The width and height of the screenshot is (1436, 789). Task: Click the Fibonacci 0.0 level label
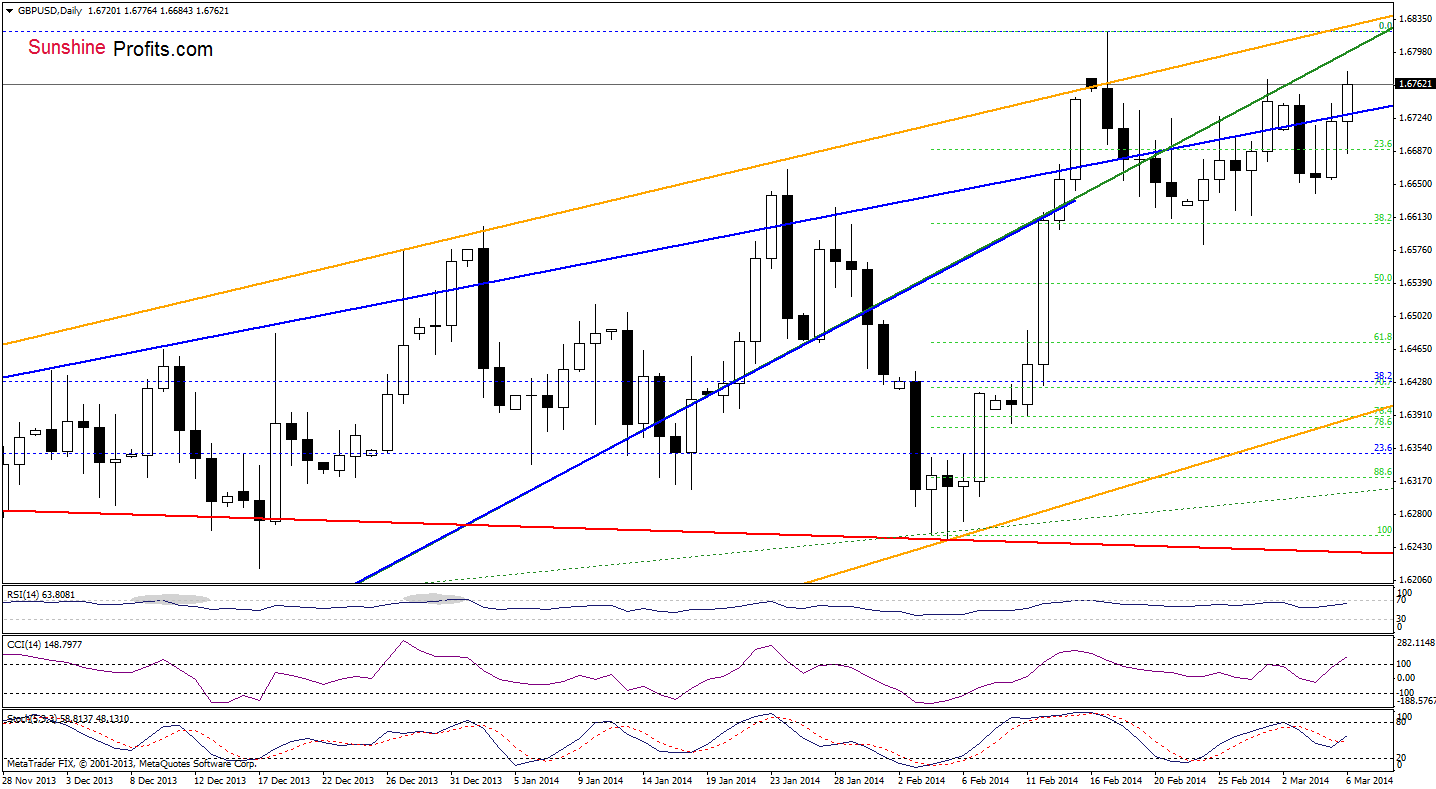pos(1386,26)
